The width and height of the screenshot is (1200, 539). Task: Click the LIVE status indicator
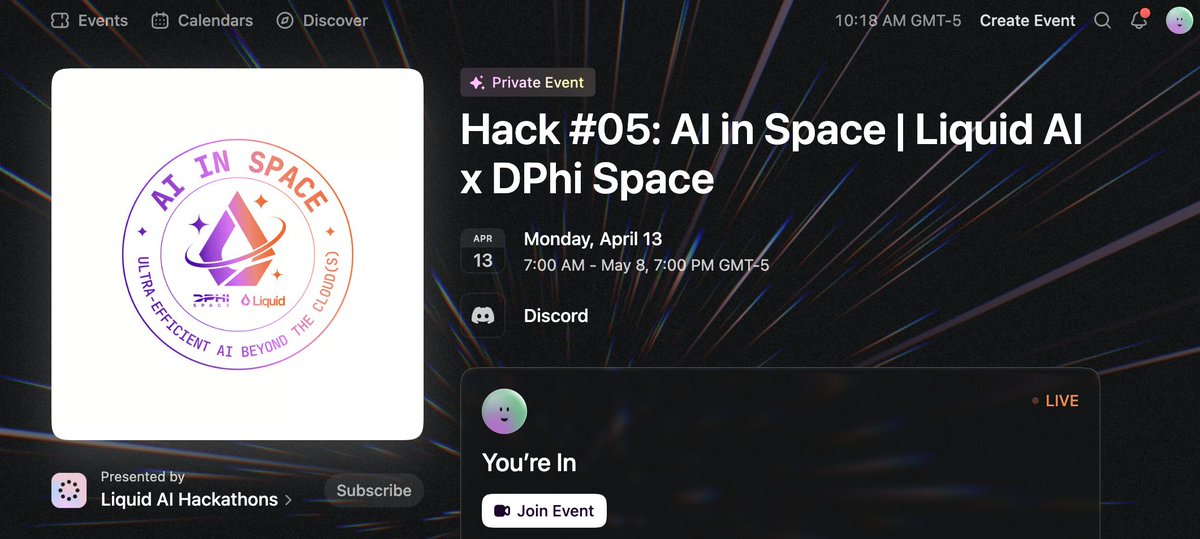pos(1055,401)
